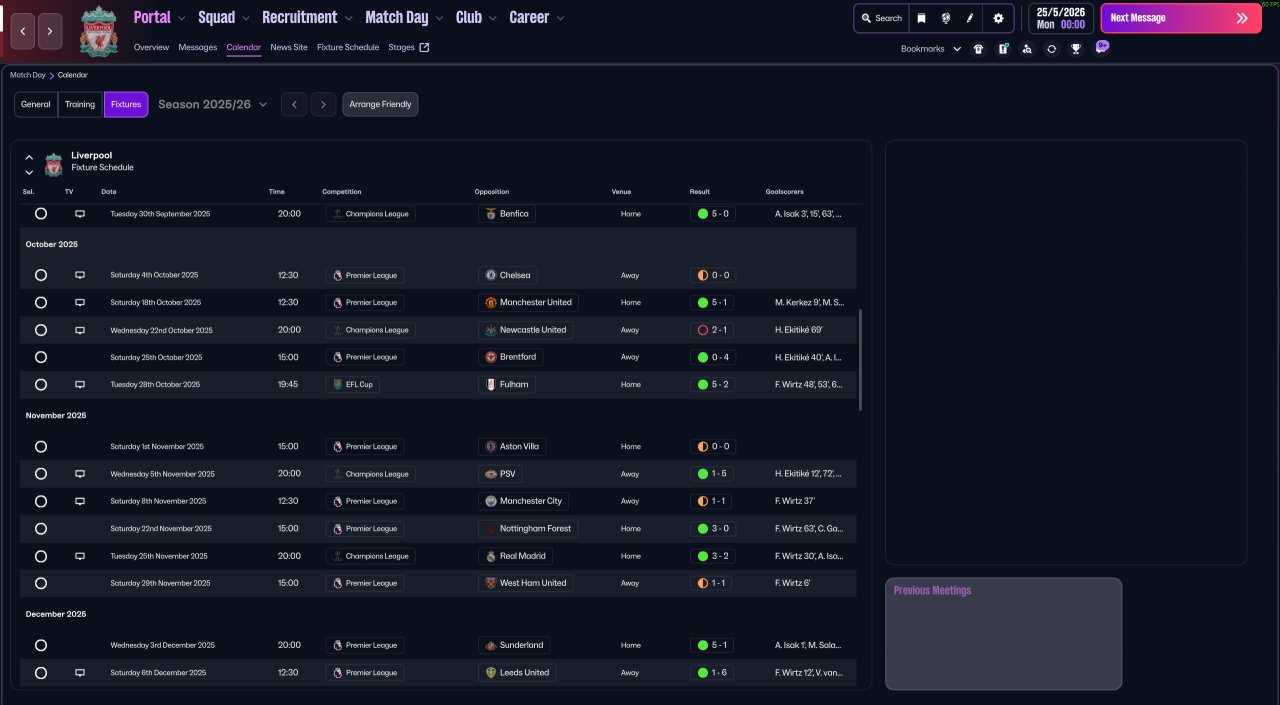Click the Liverpool club crest in header
This screenshot has width=1280, height=705.
point(98,30)
